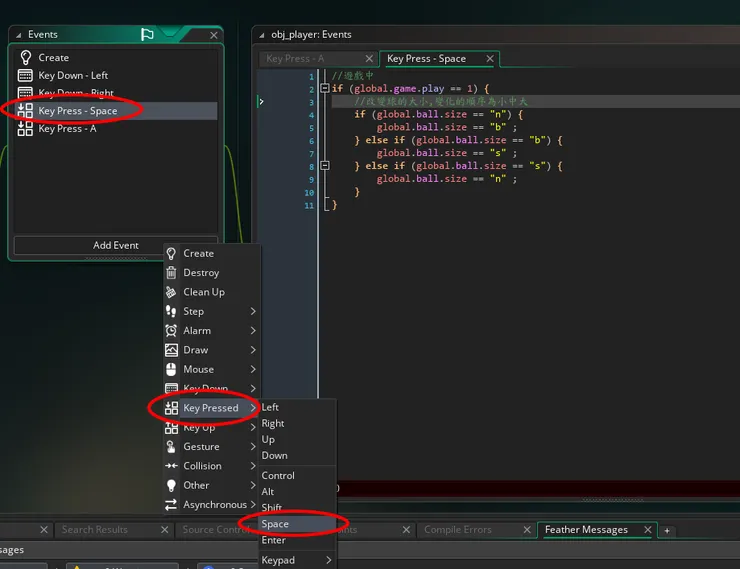Close the Key Press - A code tab
This screenshot has width=740, height=569.
coord(369,59)
